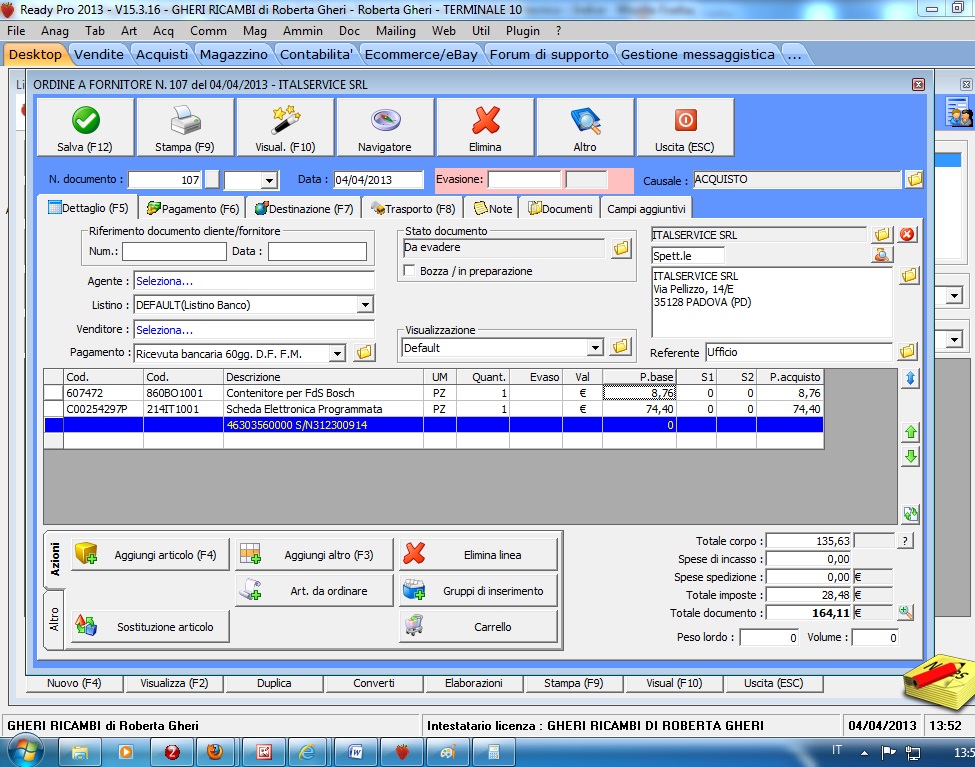The height and width of the screenshot is (767, 975).
Task: Switch to the Pagamento (F6) tab
Action: 193,209
